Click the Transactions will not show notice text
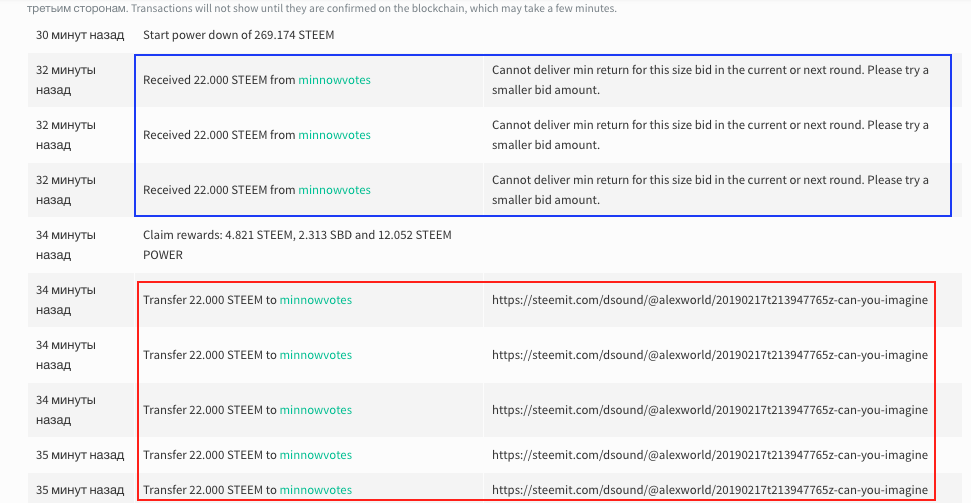Screen dimensions: 971x503 pyautogui.click(x=374, y=9)
